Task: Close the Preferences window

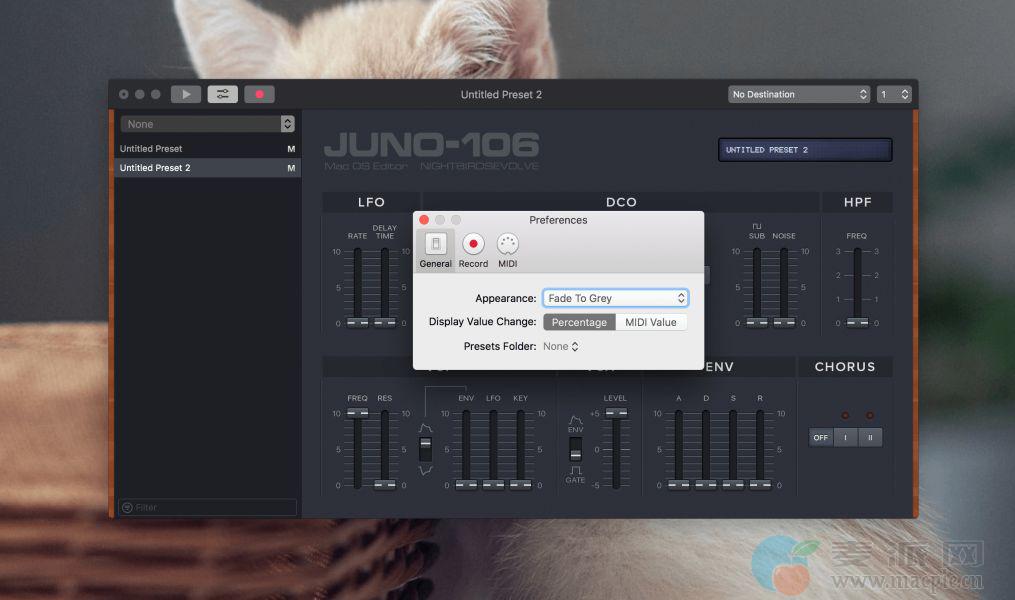Action: click(x=424, y=220)
